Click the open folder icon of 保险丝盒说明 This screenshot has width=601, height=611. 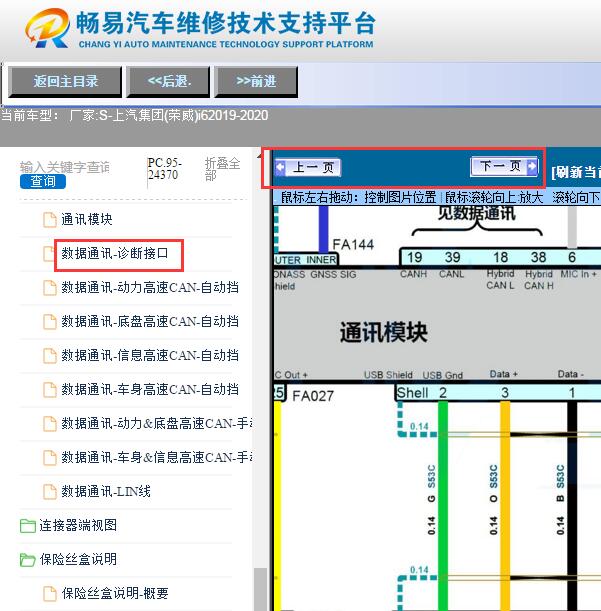click(28, 560)
